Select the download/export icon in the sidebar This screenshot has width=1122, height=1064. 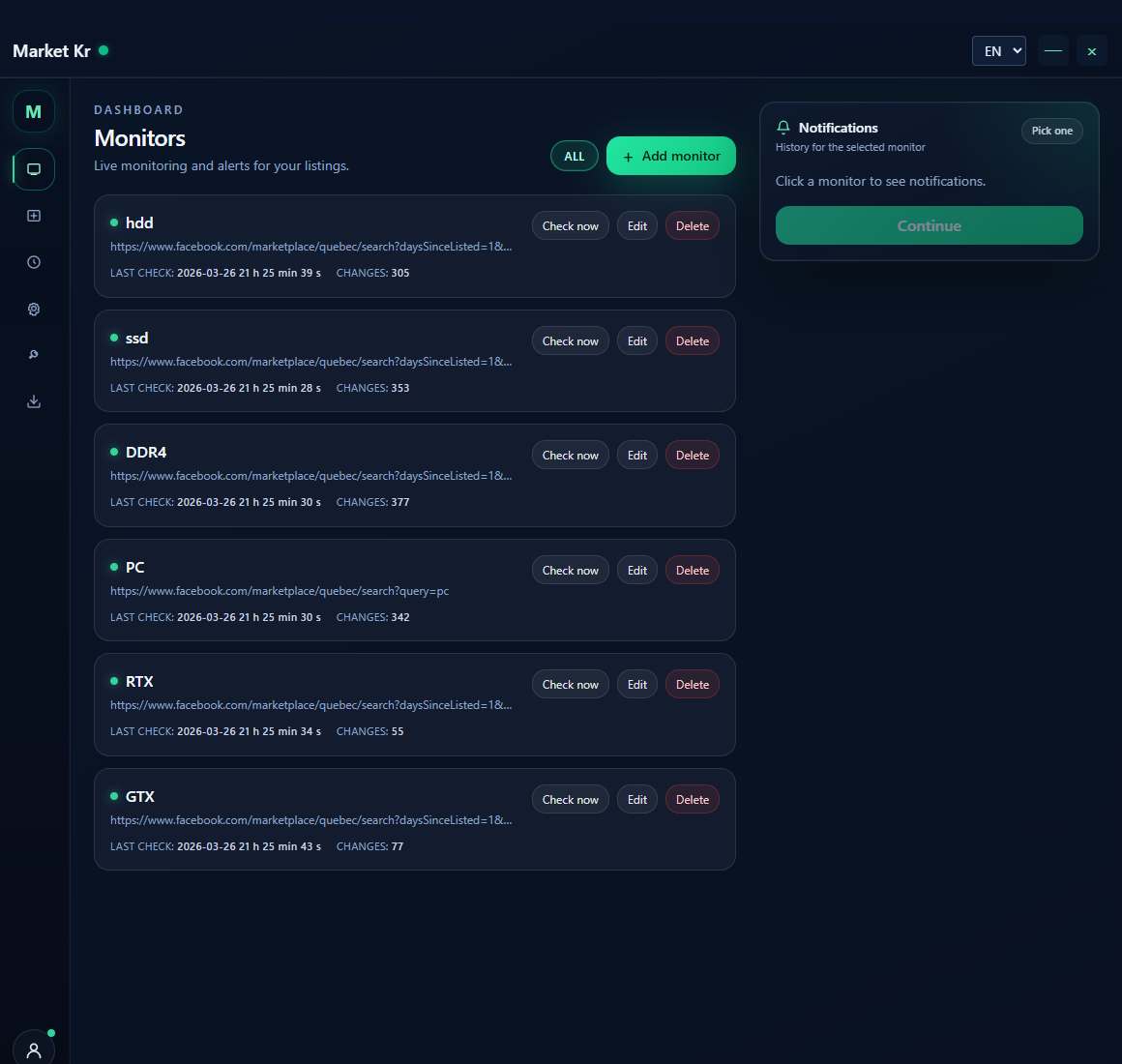[x=34, y=401]
